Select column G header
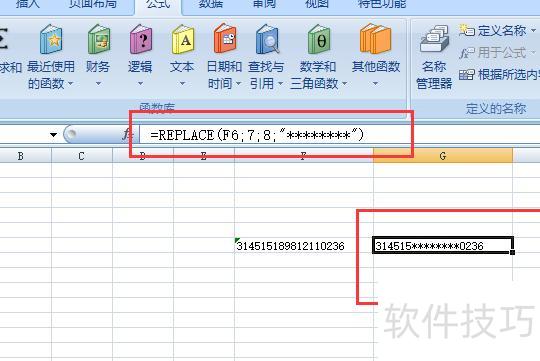 [x=443, y=156]
